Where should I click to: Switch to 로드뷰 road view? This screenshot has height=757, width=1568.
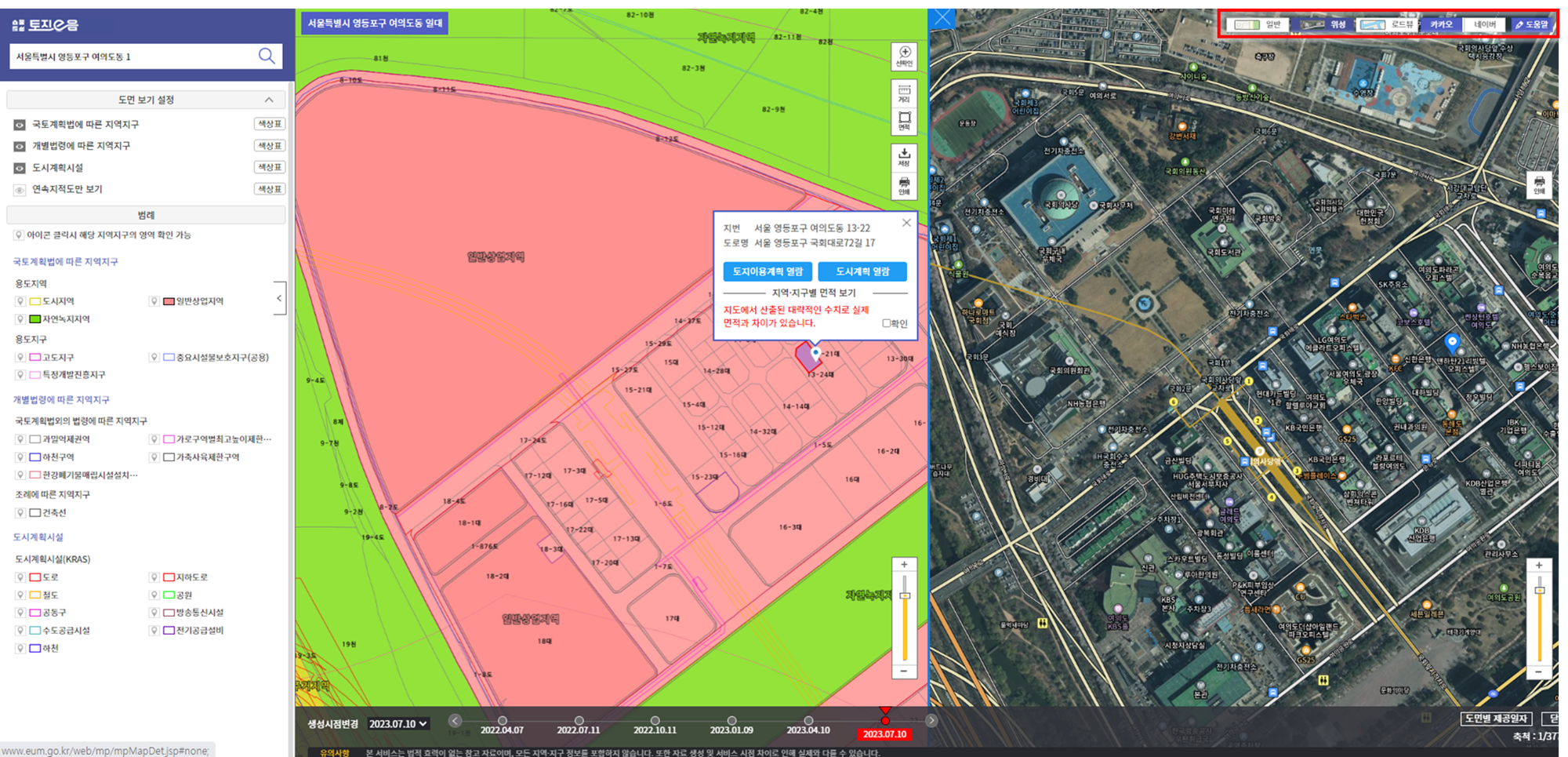[1388, 24]
